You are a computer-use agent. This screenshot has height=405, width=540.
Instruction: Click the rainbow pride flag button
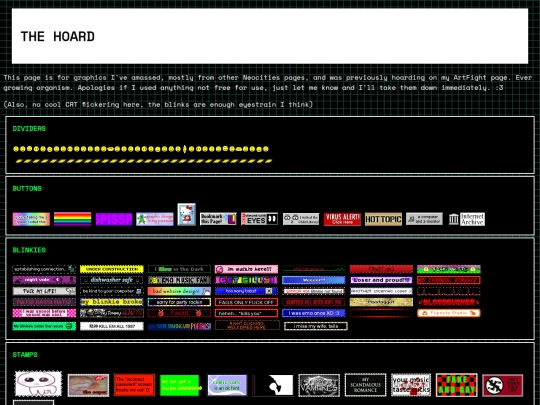tap(72, 219)
